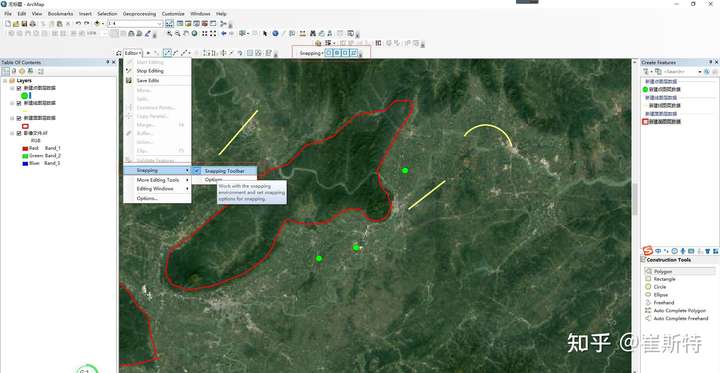Viewport: 720px width, 373px height.
Task: Launch the ModelBuilder window
Action: (223, 23)
